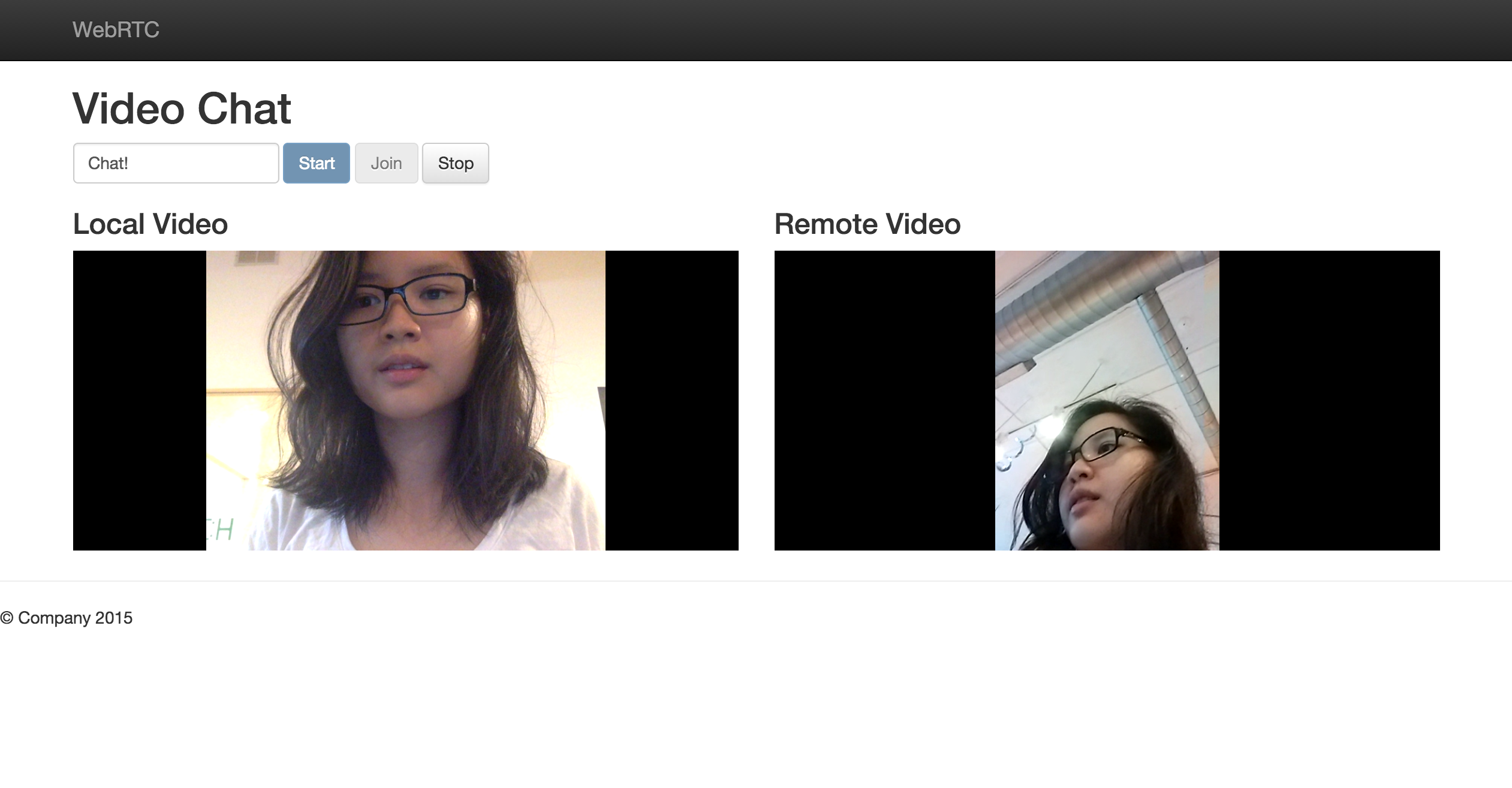Click the WebRTC brand link
The height and width of the screenshot is (788, 1512).
(116, 29)
